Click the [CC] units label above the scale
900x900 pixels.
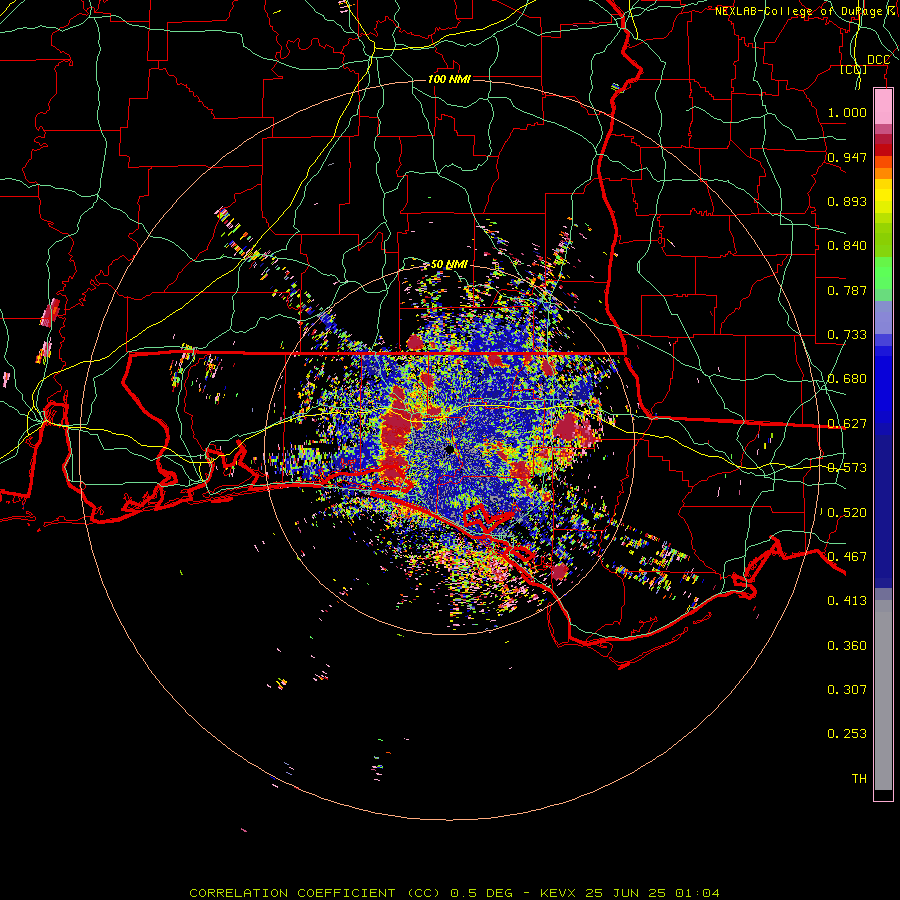pyautogui.click(x=854, y=69)
